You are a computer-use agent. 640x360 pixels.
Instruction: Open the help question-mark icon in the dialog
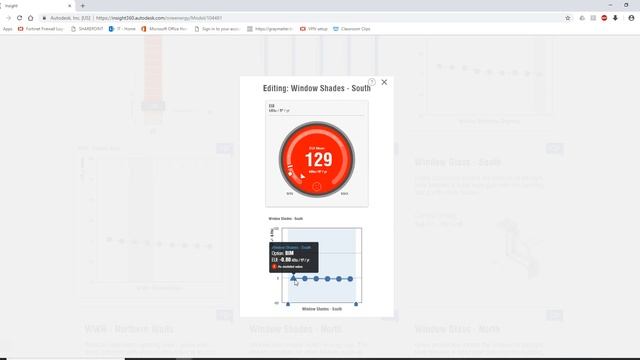point(371,82)
